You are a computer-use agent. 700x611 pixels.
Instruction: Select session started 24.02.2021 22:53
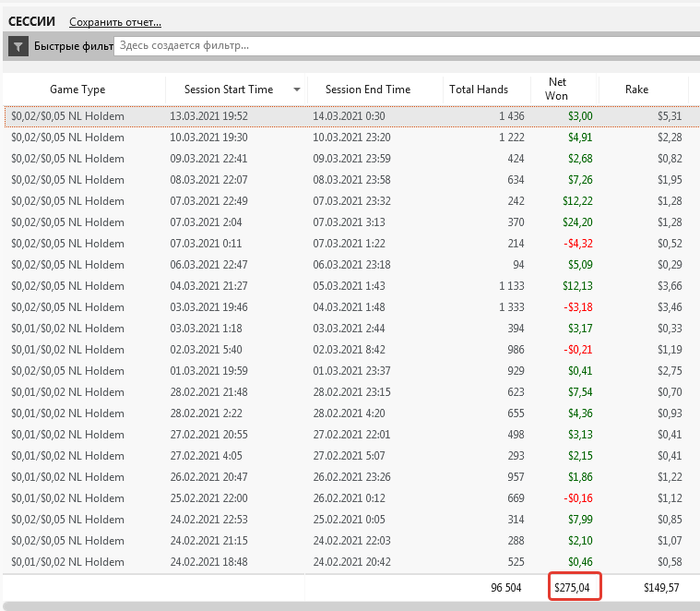click(x=352, y=520)
